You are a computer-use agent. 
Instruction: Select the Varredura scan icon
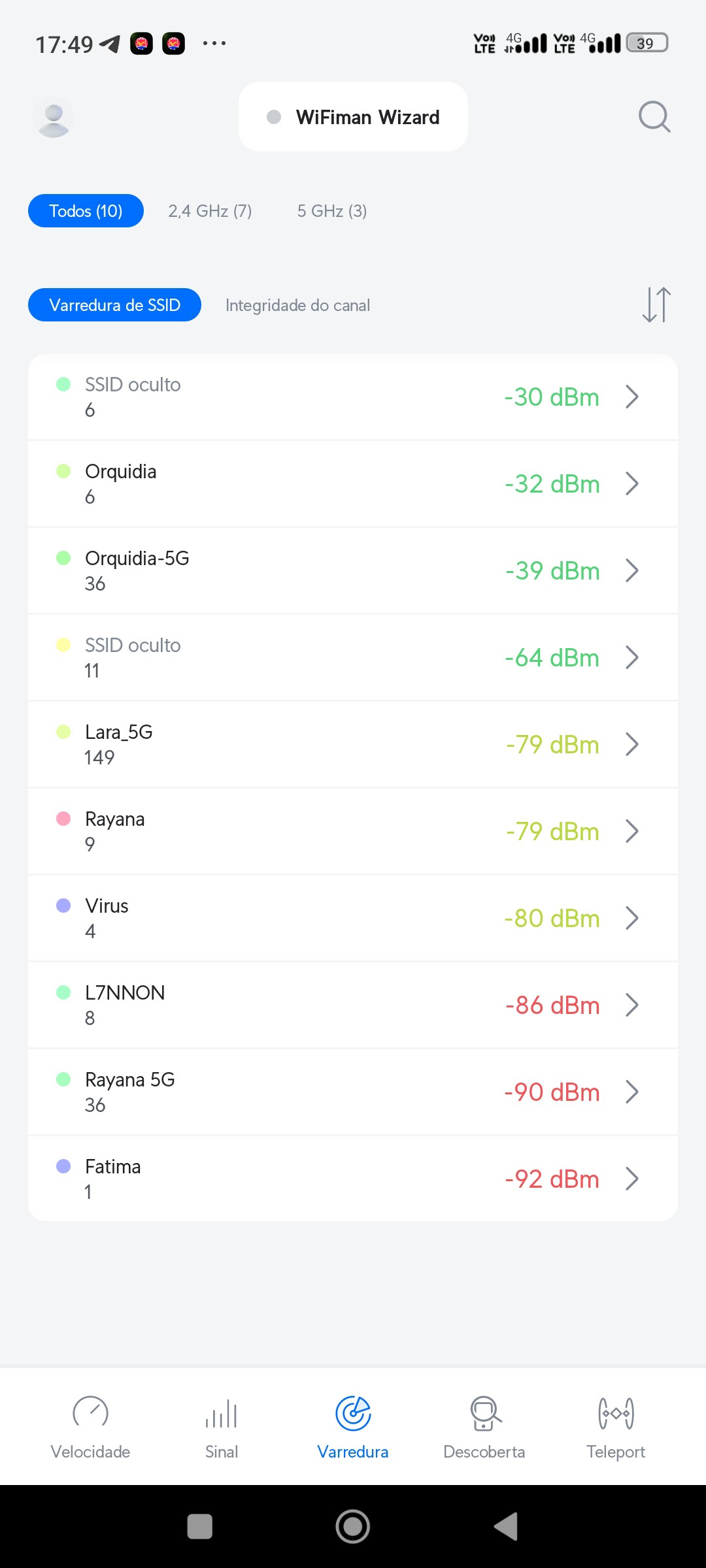pos(353,1414)
